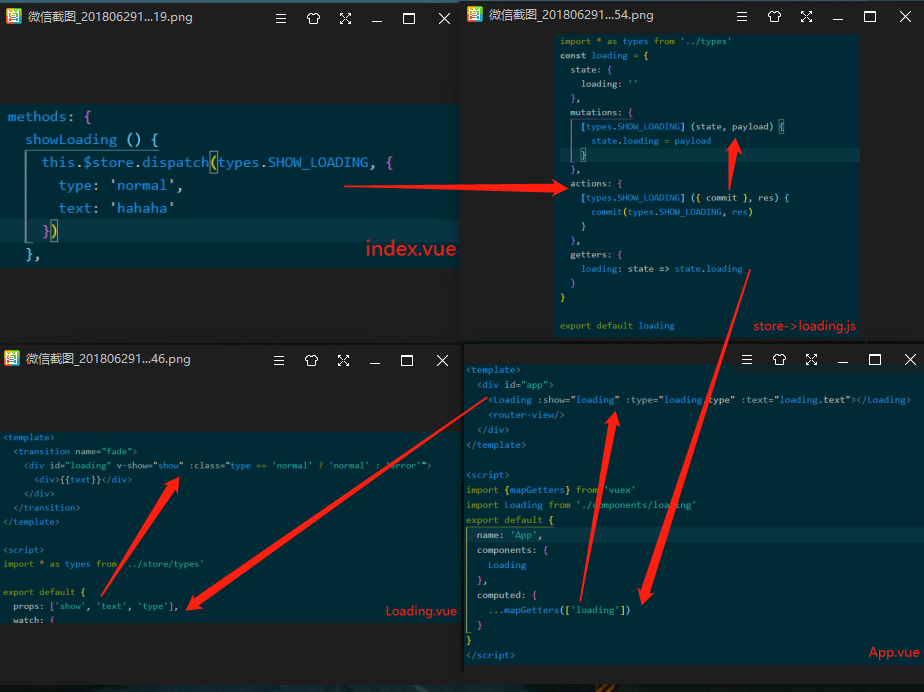Screen dimensions: 924x692
Task: Minimize the store loading.js window
Action: point(838,16)
